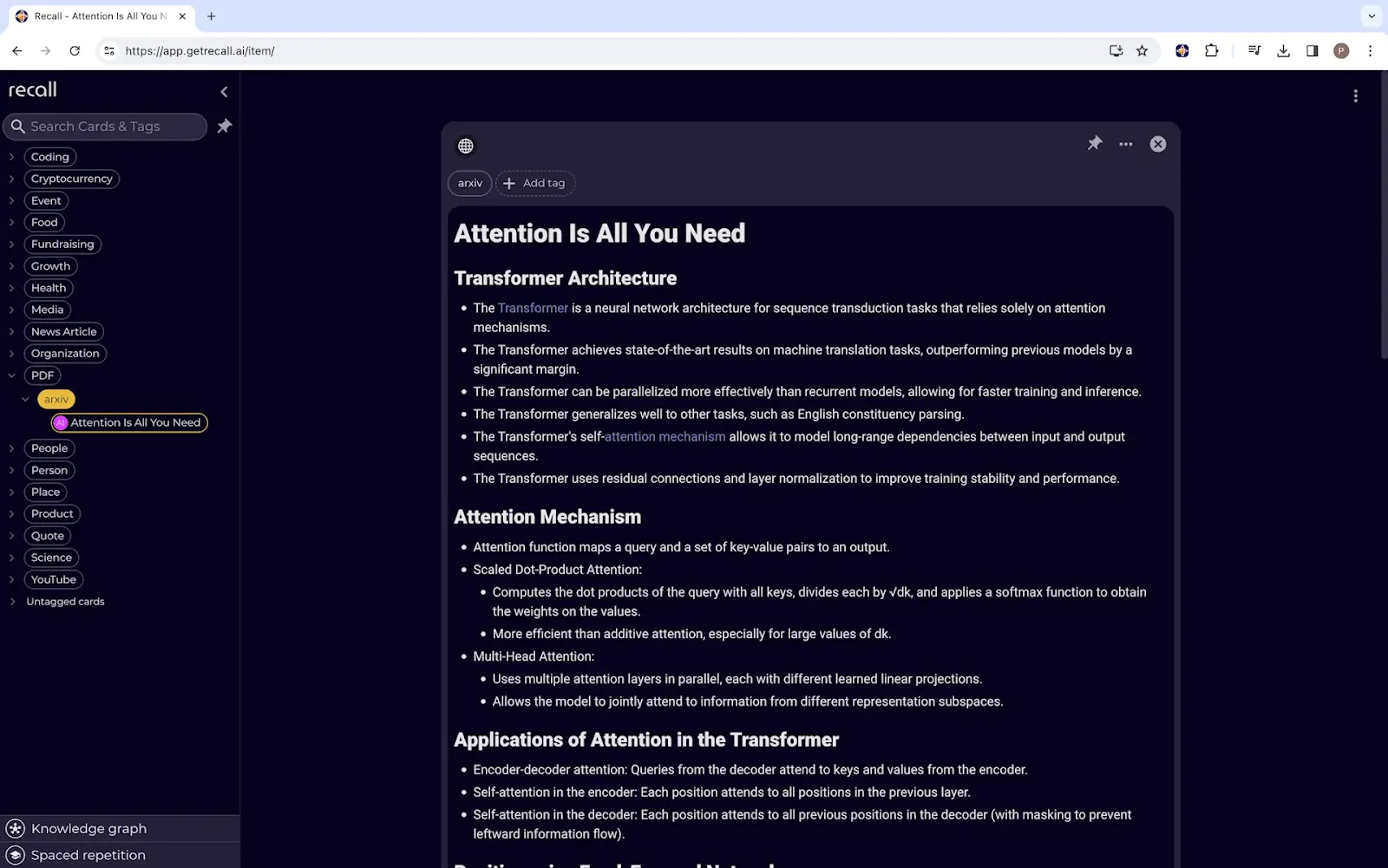Screen dimensions: 1388x868
Task: Open the Recall browser extension icon
Action: [x=1182, y=51]
